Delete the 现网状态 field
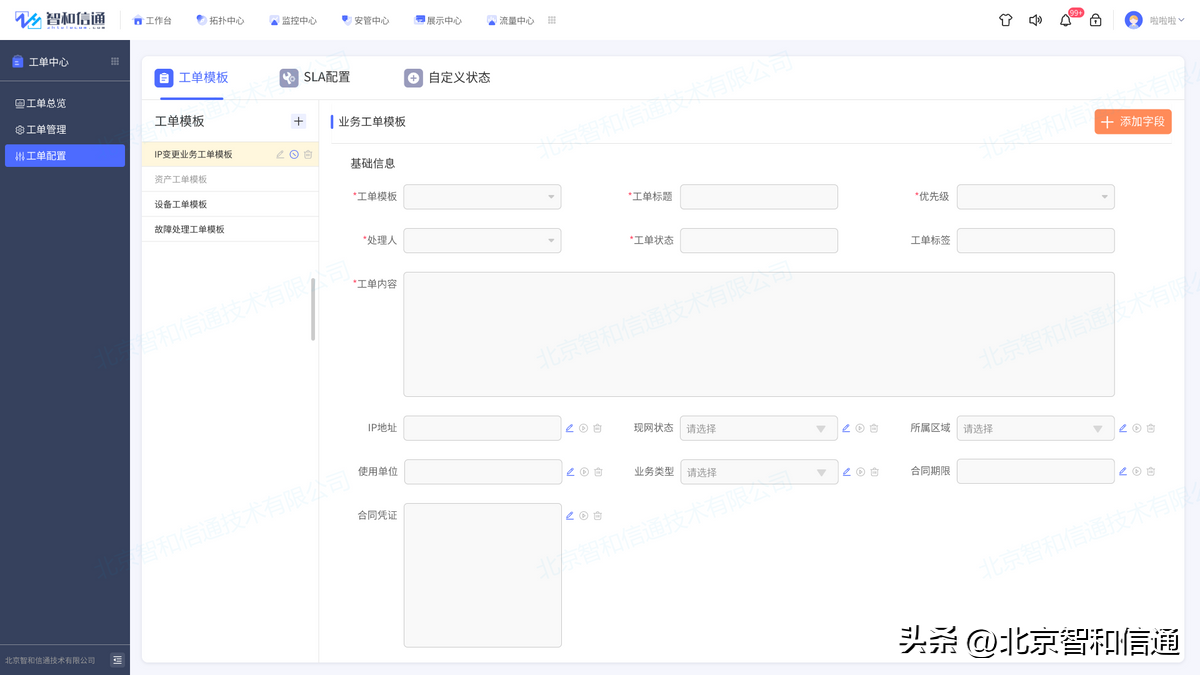This screenshot has width=1200, height=675. (x=874, y=428)
